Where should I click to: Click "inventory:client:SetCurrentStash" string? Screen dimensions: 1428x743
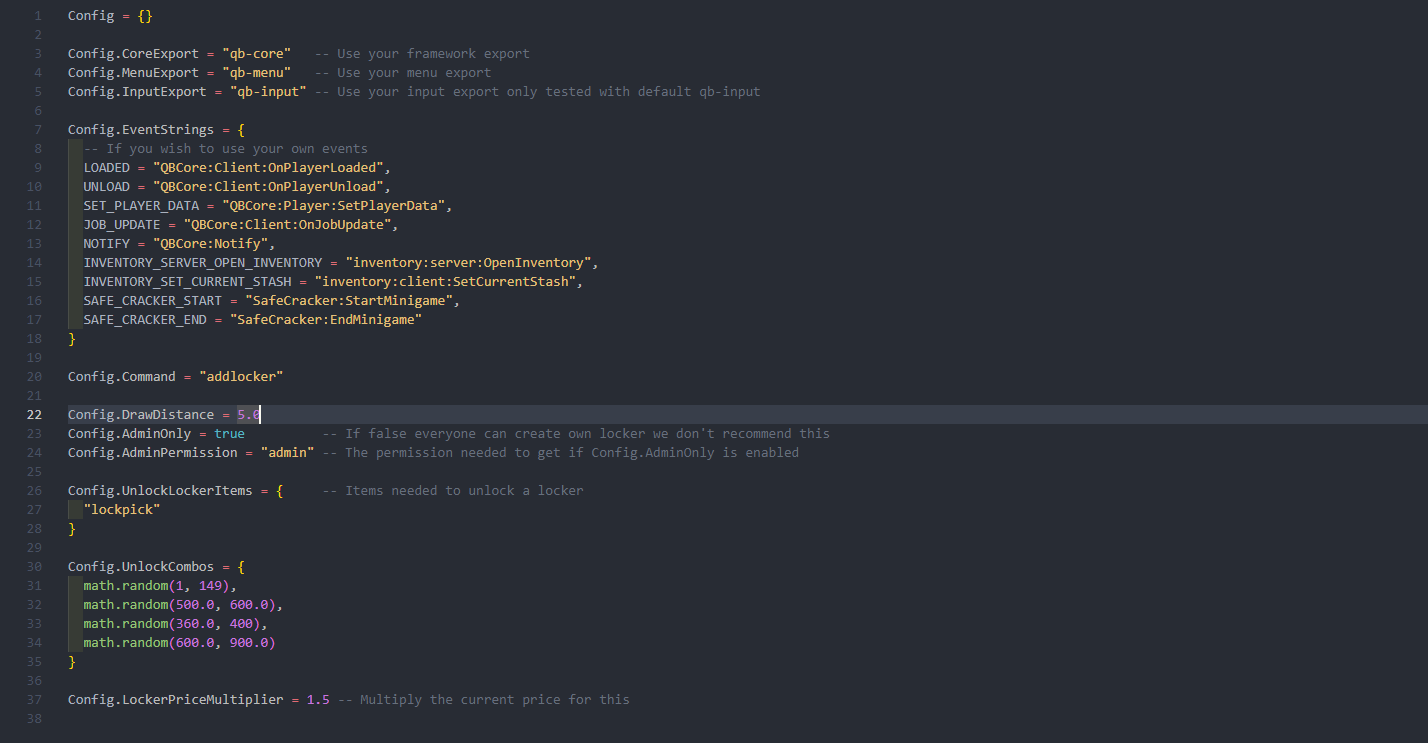445,282
